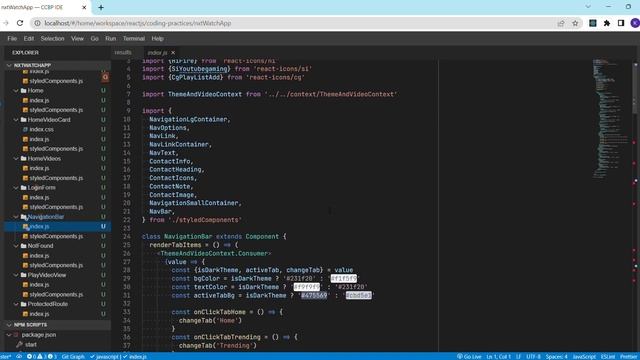640x360 pixels.
Task: Click Prettier status bar item
Action: tap(629, 356)
